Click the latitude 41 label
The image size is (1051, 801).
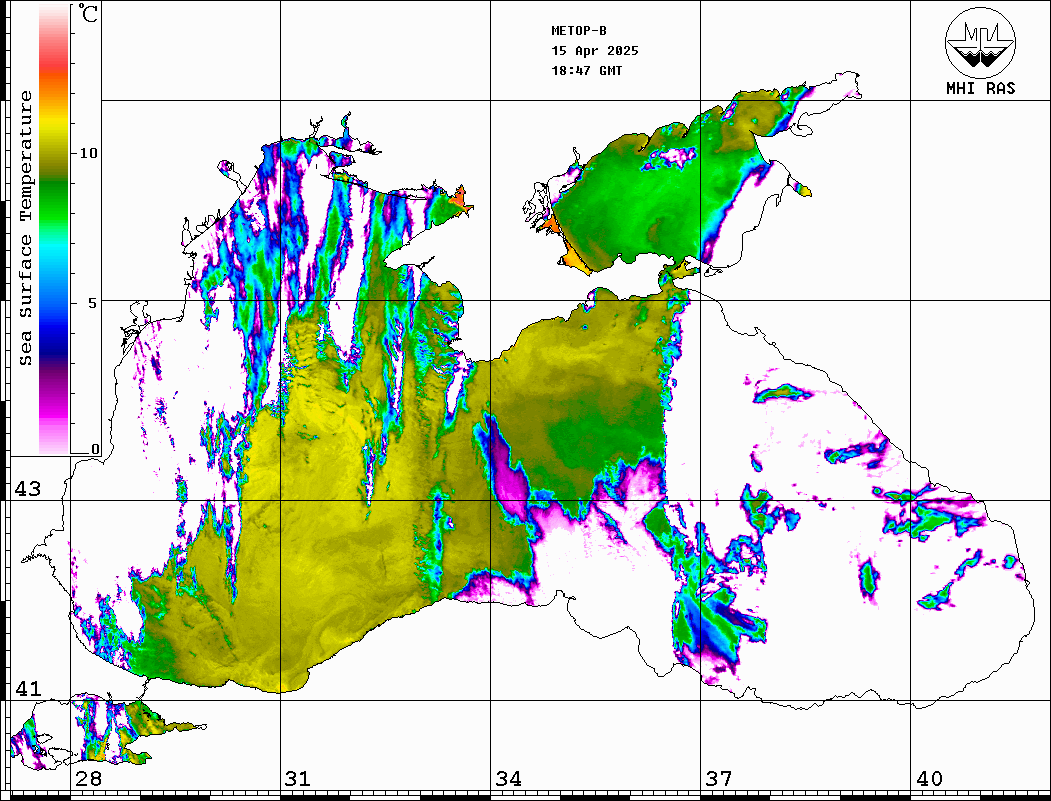[x=27, y=689]
